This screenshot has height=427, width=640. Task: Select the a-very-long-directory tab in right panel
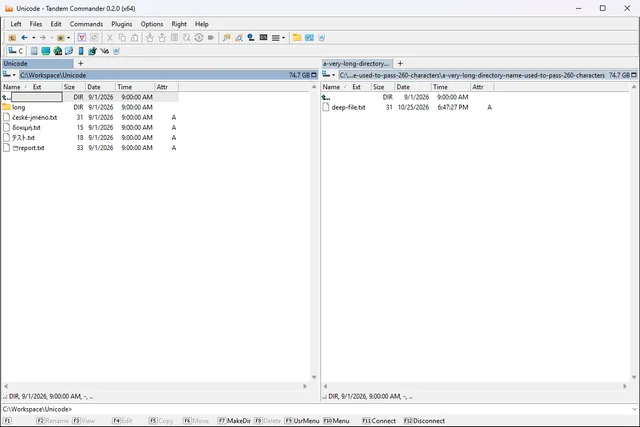point(357,64)
